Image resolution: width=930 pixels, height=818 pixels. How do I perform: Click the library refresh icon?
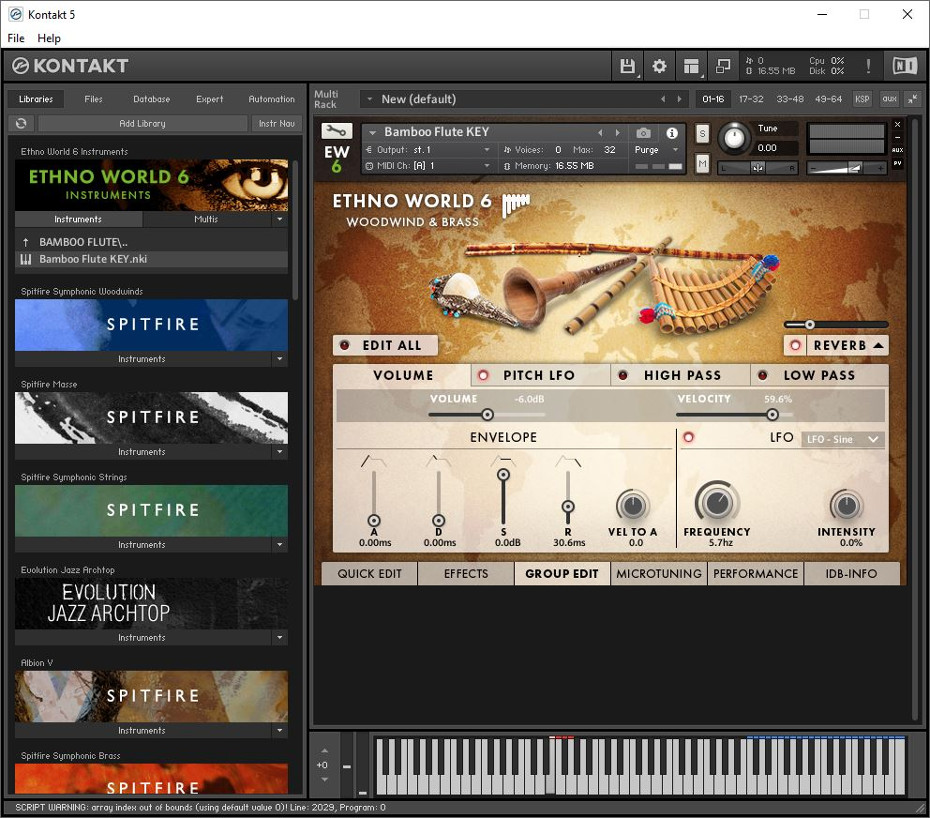pos(21,123)
